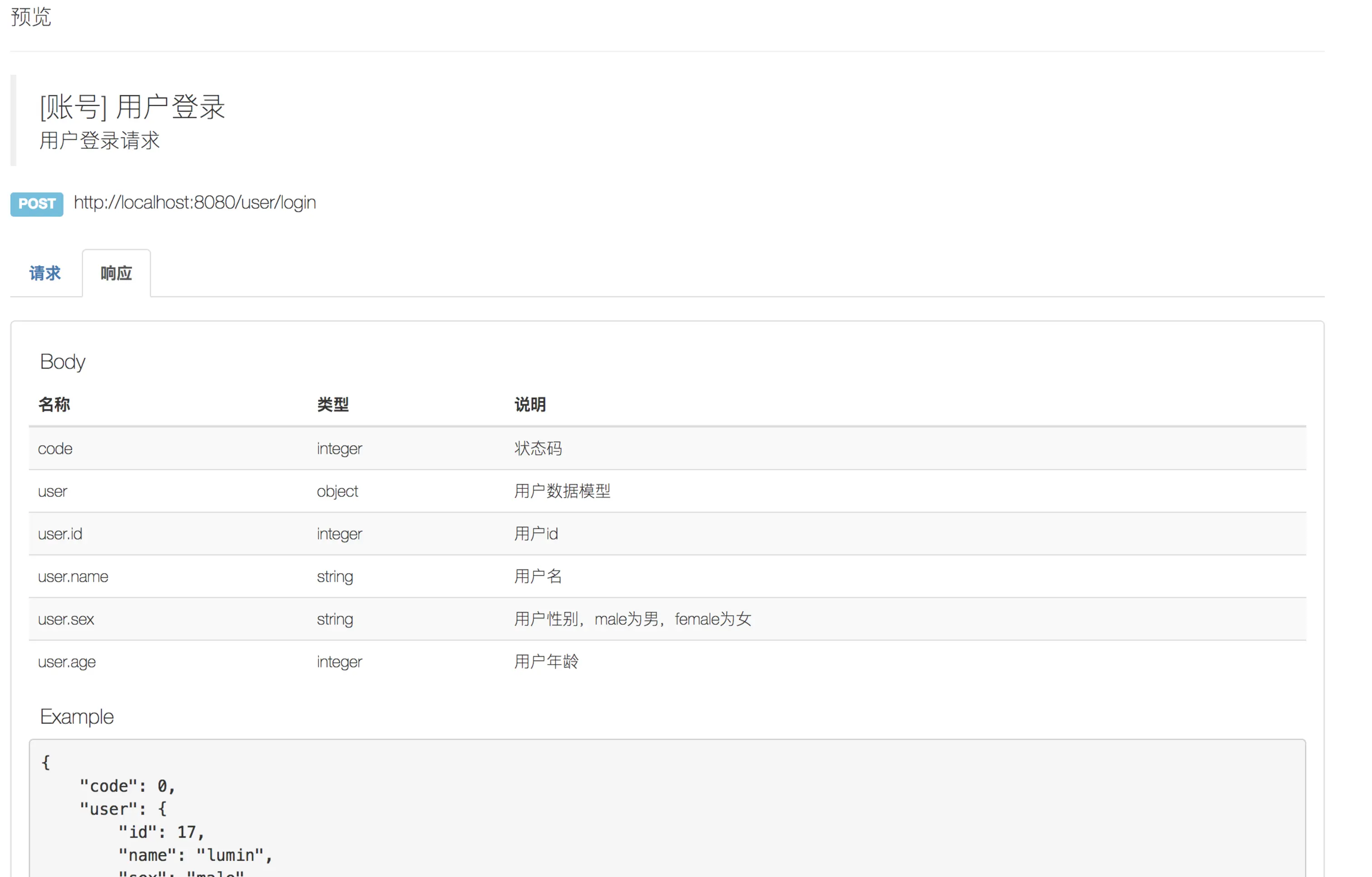Screen dimensions: 1372x877
Task: Switch to the 请求 tab
Action: (x=44, y=273)
